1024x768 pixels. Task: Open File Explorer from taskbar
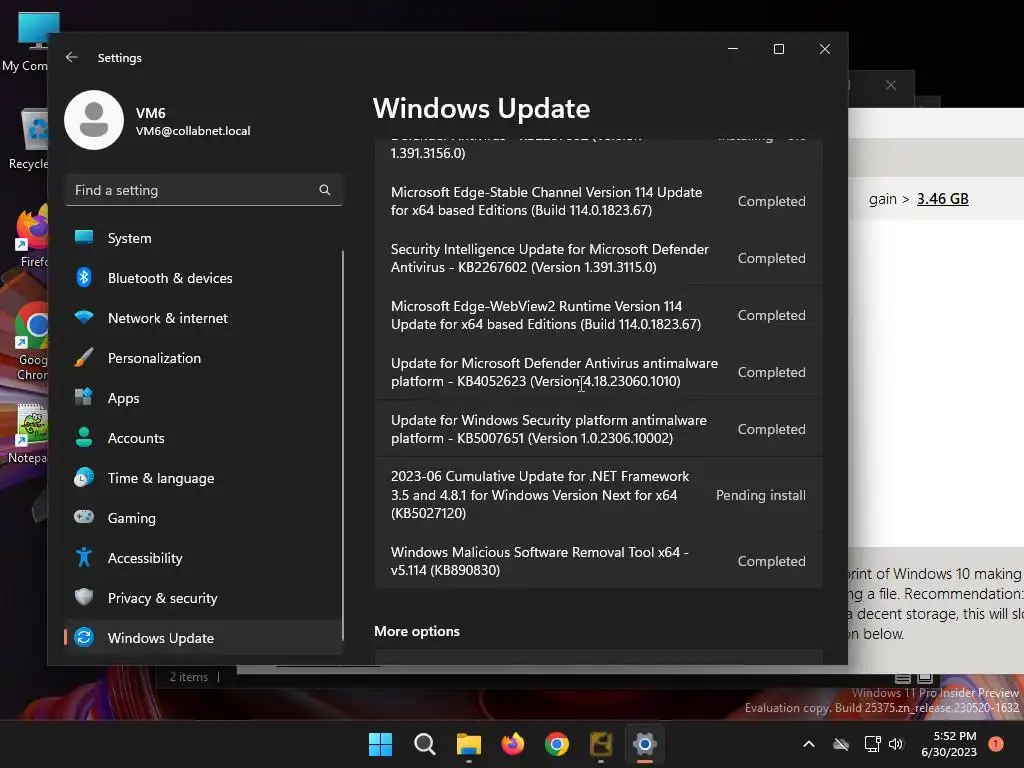coord(468,744)
